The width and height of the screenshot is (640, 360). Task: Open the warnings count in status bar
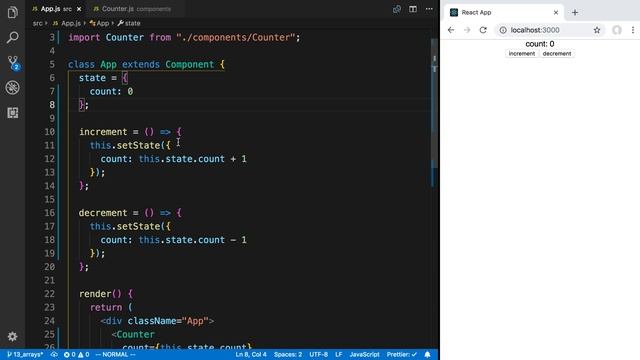pyautogui.click(x=84, y=354)
